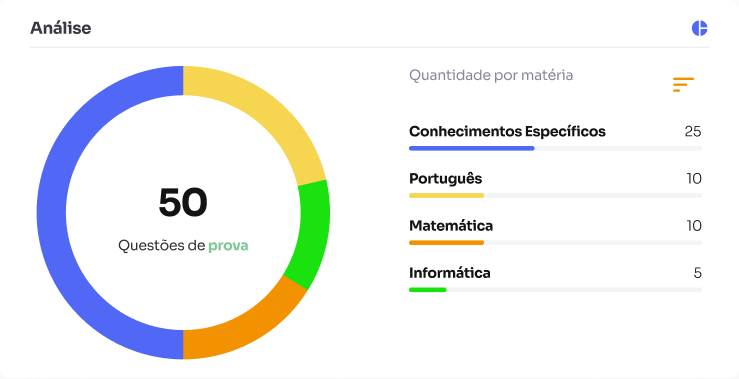Click the orange Matemática progress bar
This screenshot has width=739, height=379.
[446, 242]
